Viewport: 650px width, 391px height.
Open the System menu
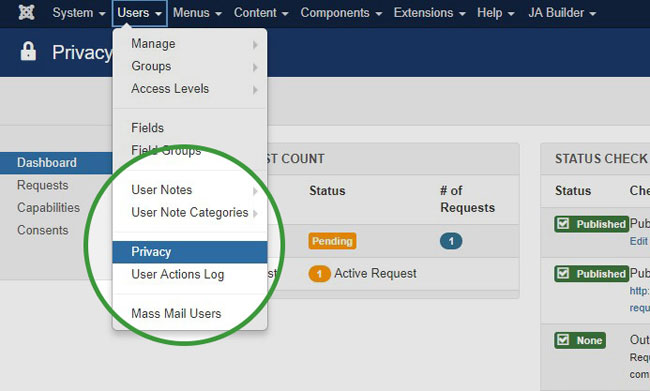point(78,13)
